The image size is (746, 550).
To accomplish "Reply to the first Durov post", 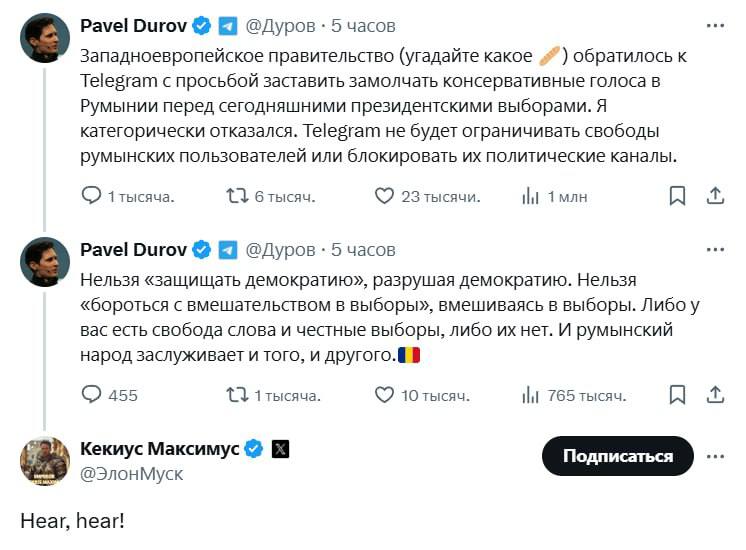I will (91, 196).
